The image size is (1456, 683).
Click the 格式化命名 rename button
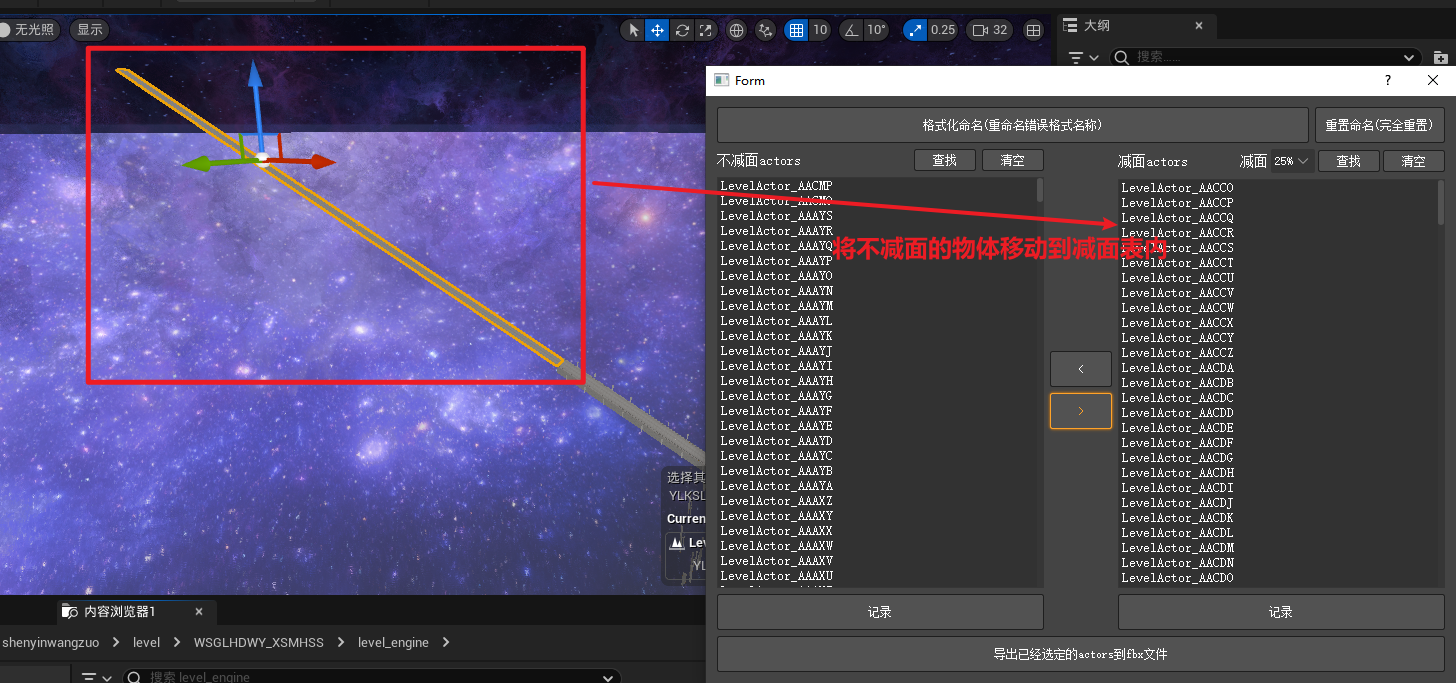point(1012,125)
